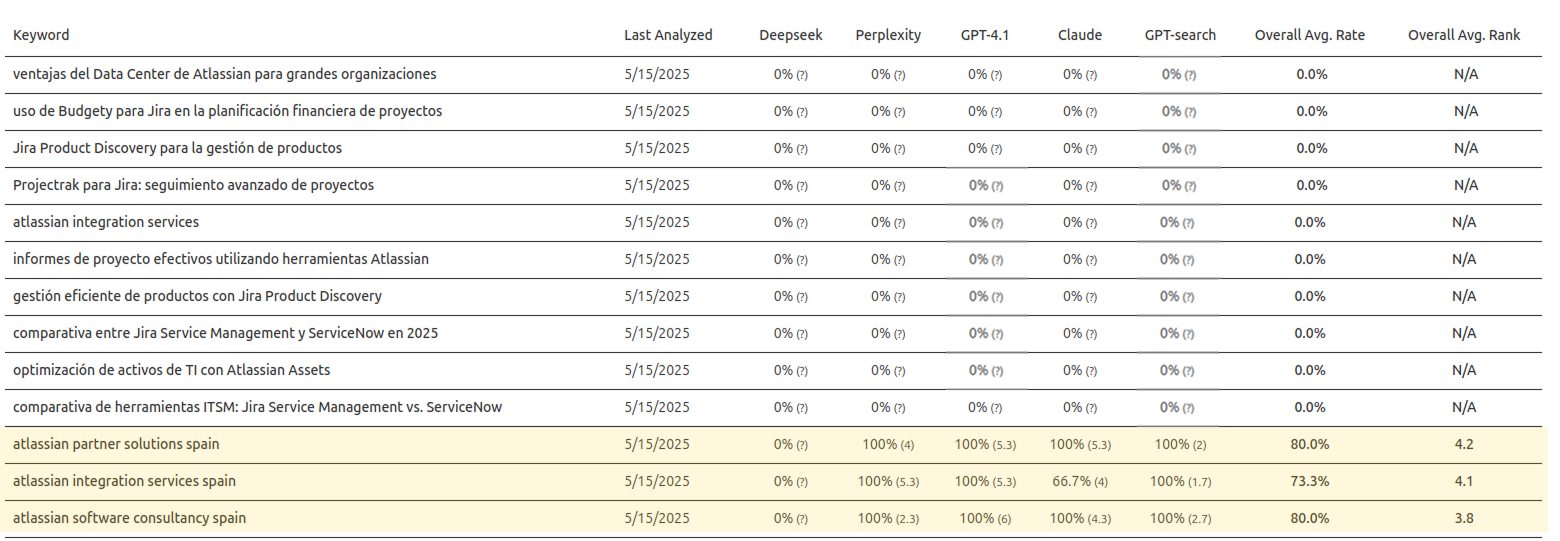Screen dimensions: 1560x541
Task: Click Deepseek (?) icon in 'Jira Product Discovery para la gestión' row
Action: point(802,149)
